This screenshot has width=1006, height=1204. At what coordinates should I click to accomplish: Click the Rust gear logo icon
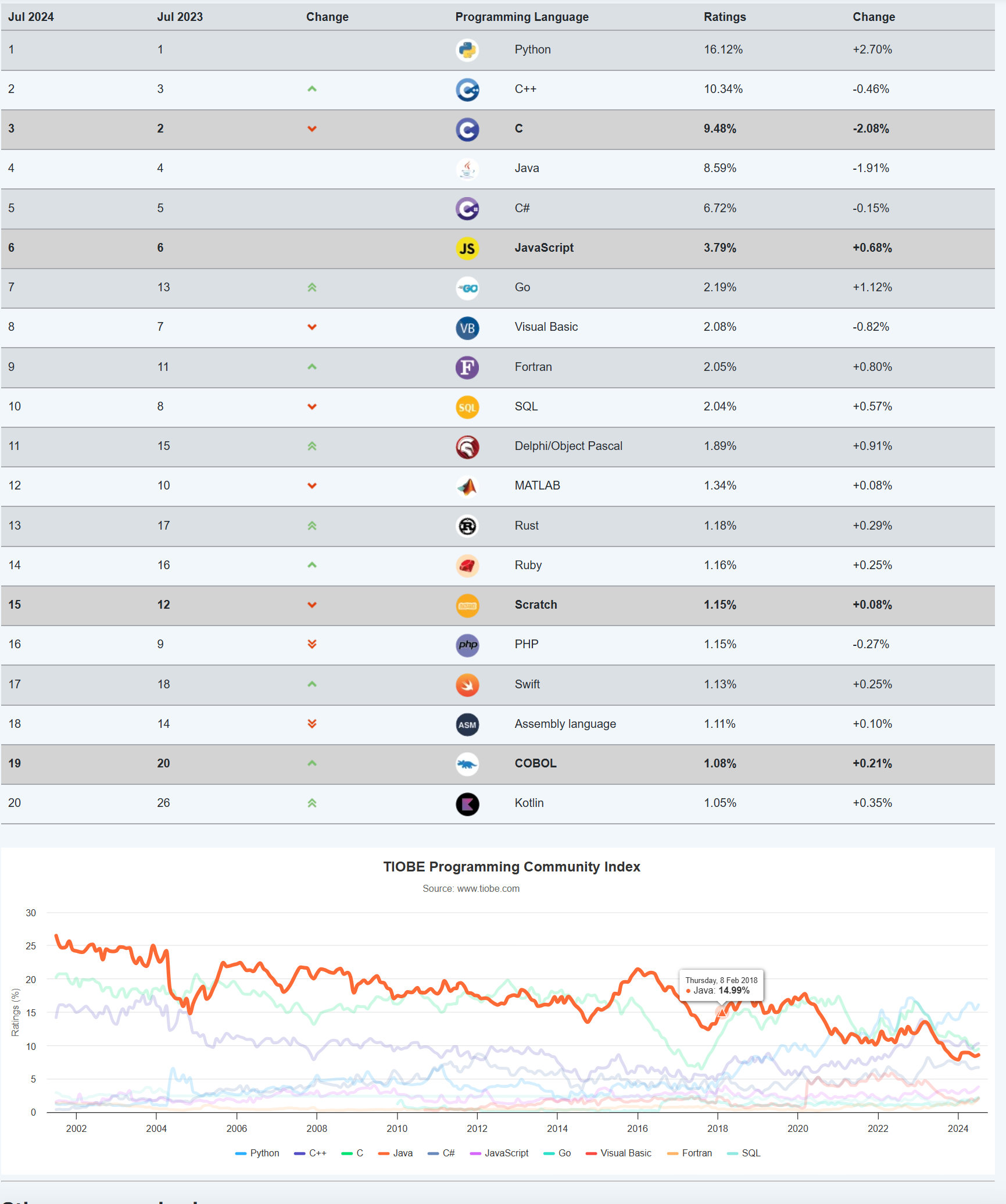tap(467, 526)
